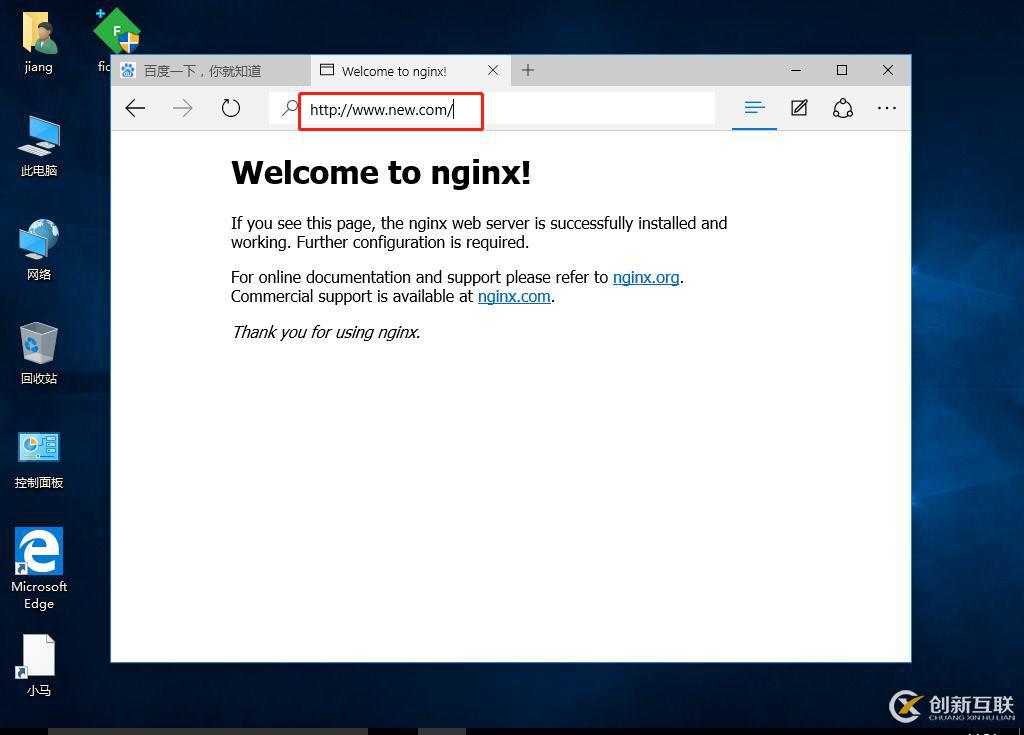Viewport: 1024px width, 735px height.
Task: Select the green diamond desktop icon
Action: pyautogui.click(x=116, y=31)
